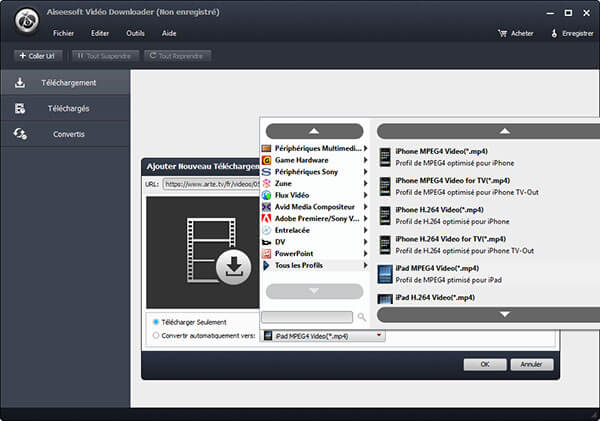Click the Coller Url button
Screen dimensions: 600x421
coord(38,55)
